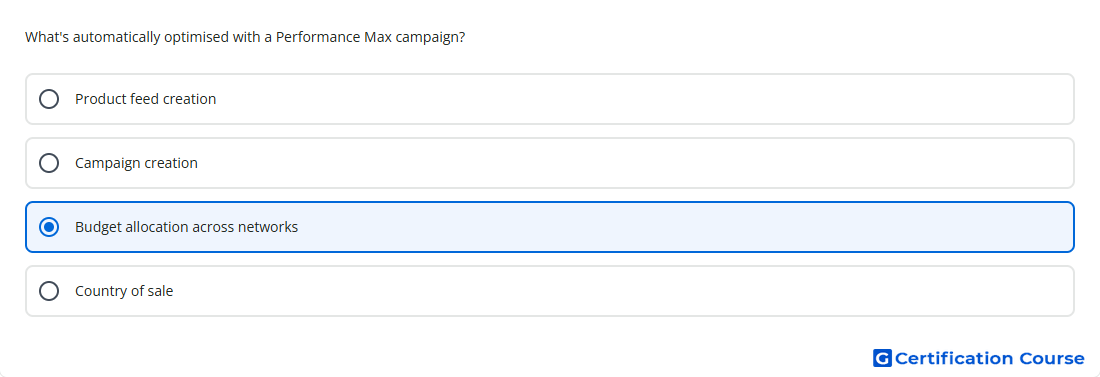Select the Product feed creation radio button
The image size is (1100, 377).
49,99
